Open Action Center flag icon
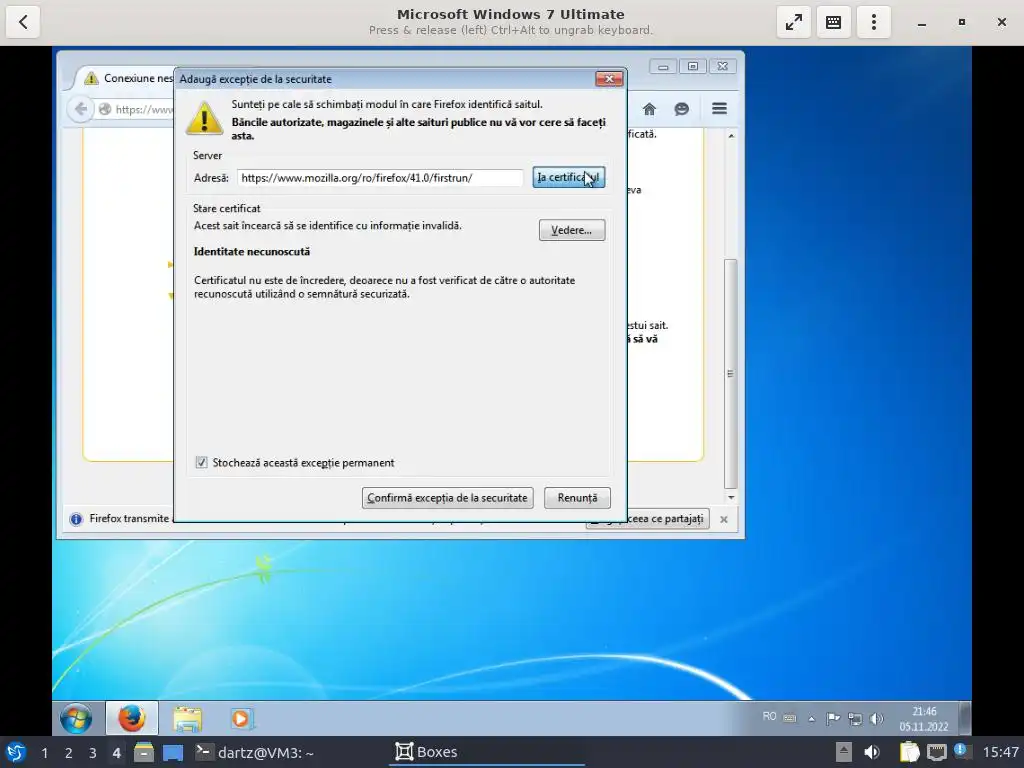 (x=833, y=718)
